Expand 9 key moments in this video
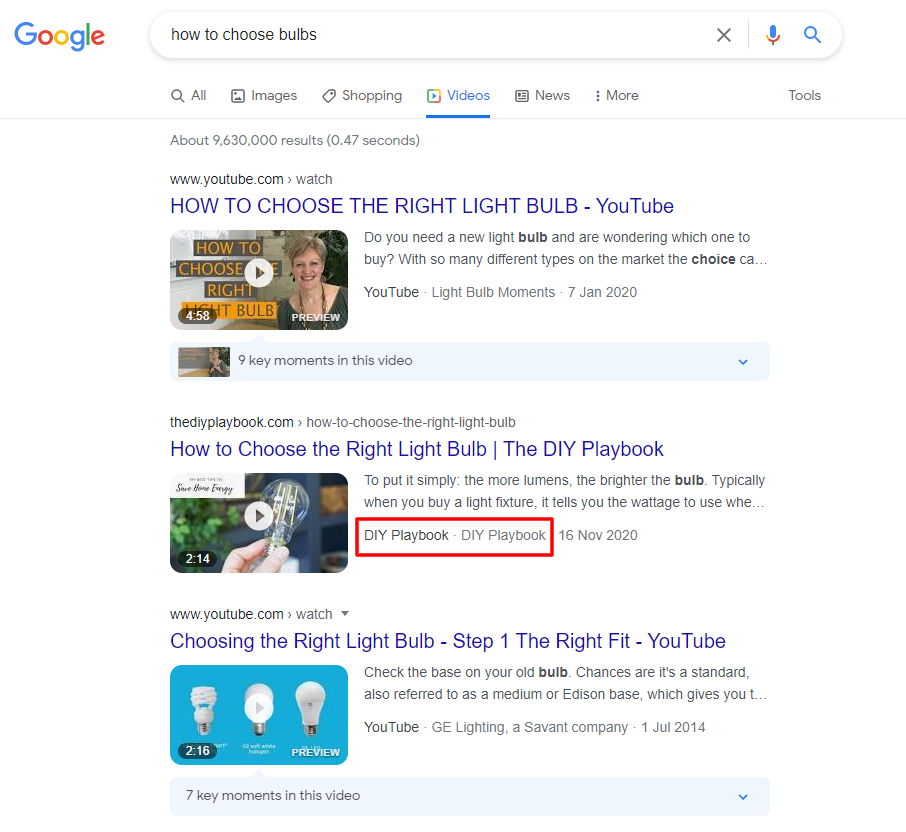The width and height of the screenshot is (906, 832). 470,362
